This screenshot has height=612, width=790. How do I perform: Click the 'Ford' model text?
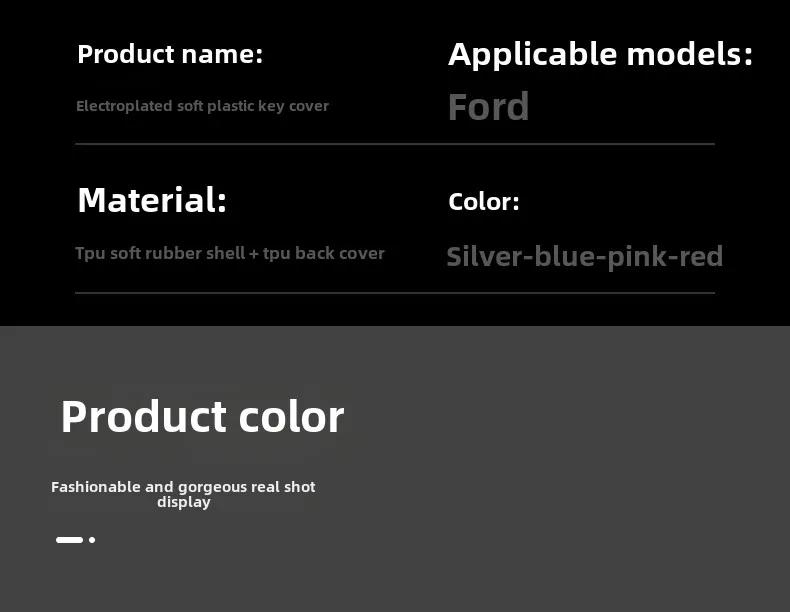[x=488, y=107]
